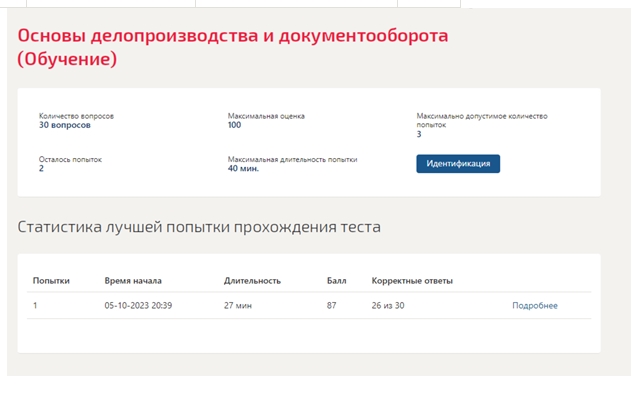
Task: Click the 26 из 30 correct answers cell
Action: pos(388,306)
